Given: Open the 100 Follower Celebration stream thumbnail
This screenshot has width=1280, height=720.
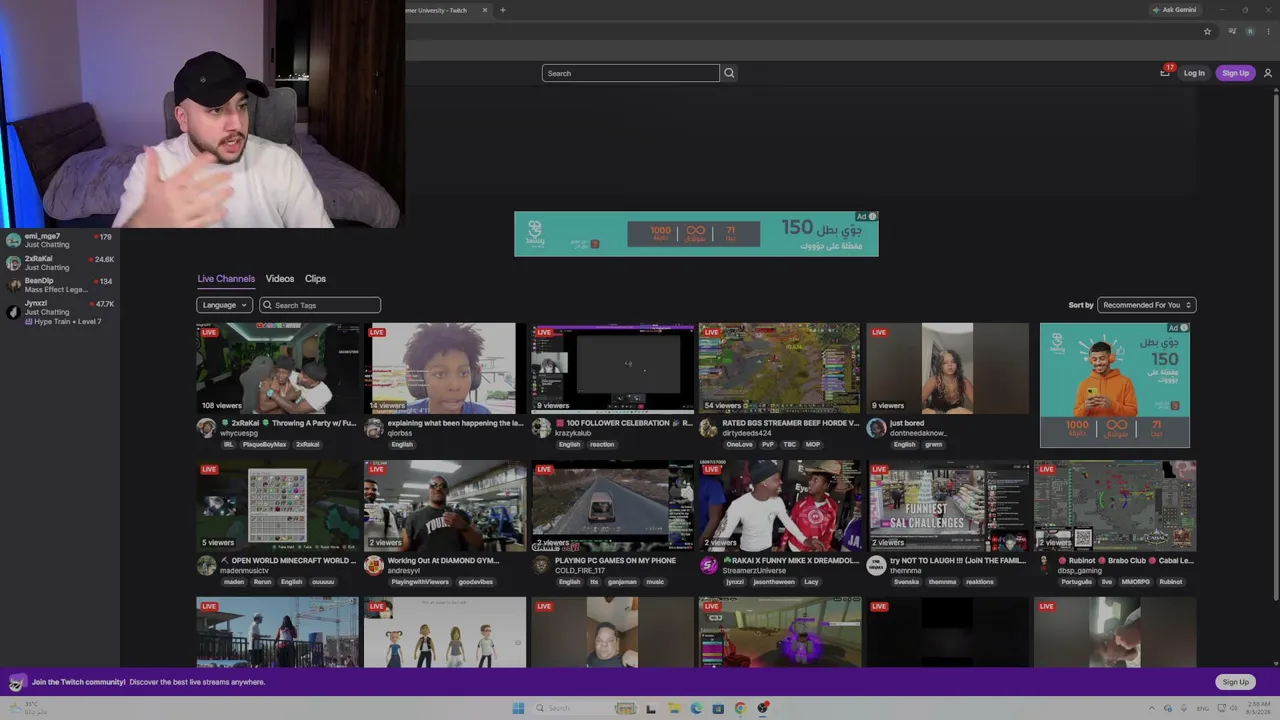Looking at the screenshot, I should [x=612, y=368].
